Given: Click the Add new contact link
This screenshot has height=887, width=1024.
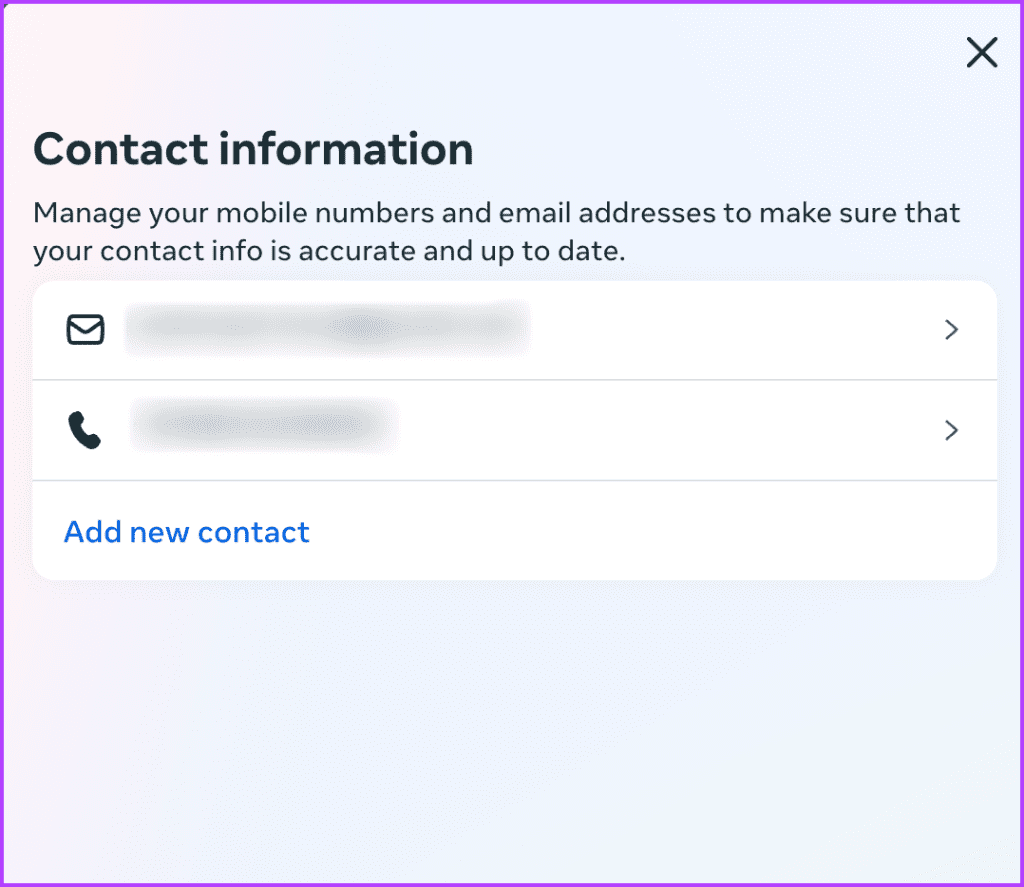Looking at the screenshot, I should 186,532.
